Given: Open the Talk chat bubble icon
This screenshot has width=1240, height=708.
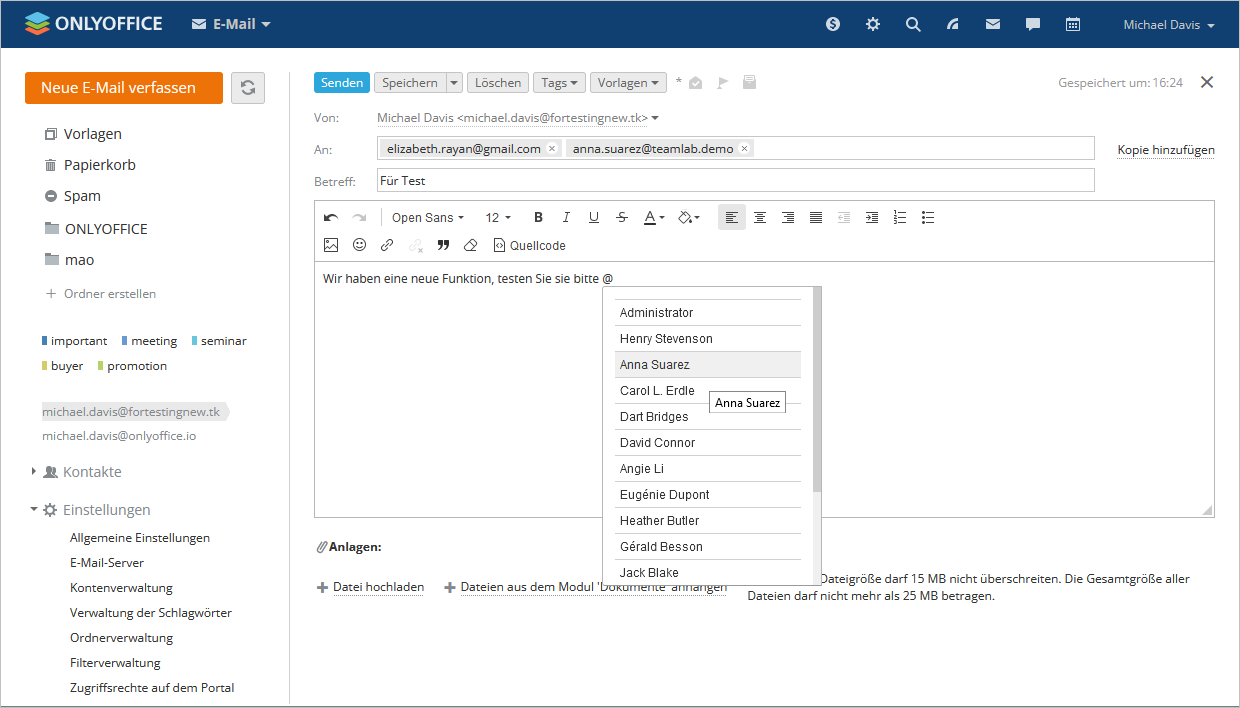Looking at the screenshot, I should point(1033,25).
